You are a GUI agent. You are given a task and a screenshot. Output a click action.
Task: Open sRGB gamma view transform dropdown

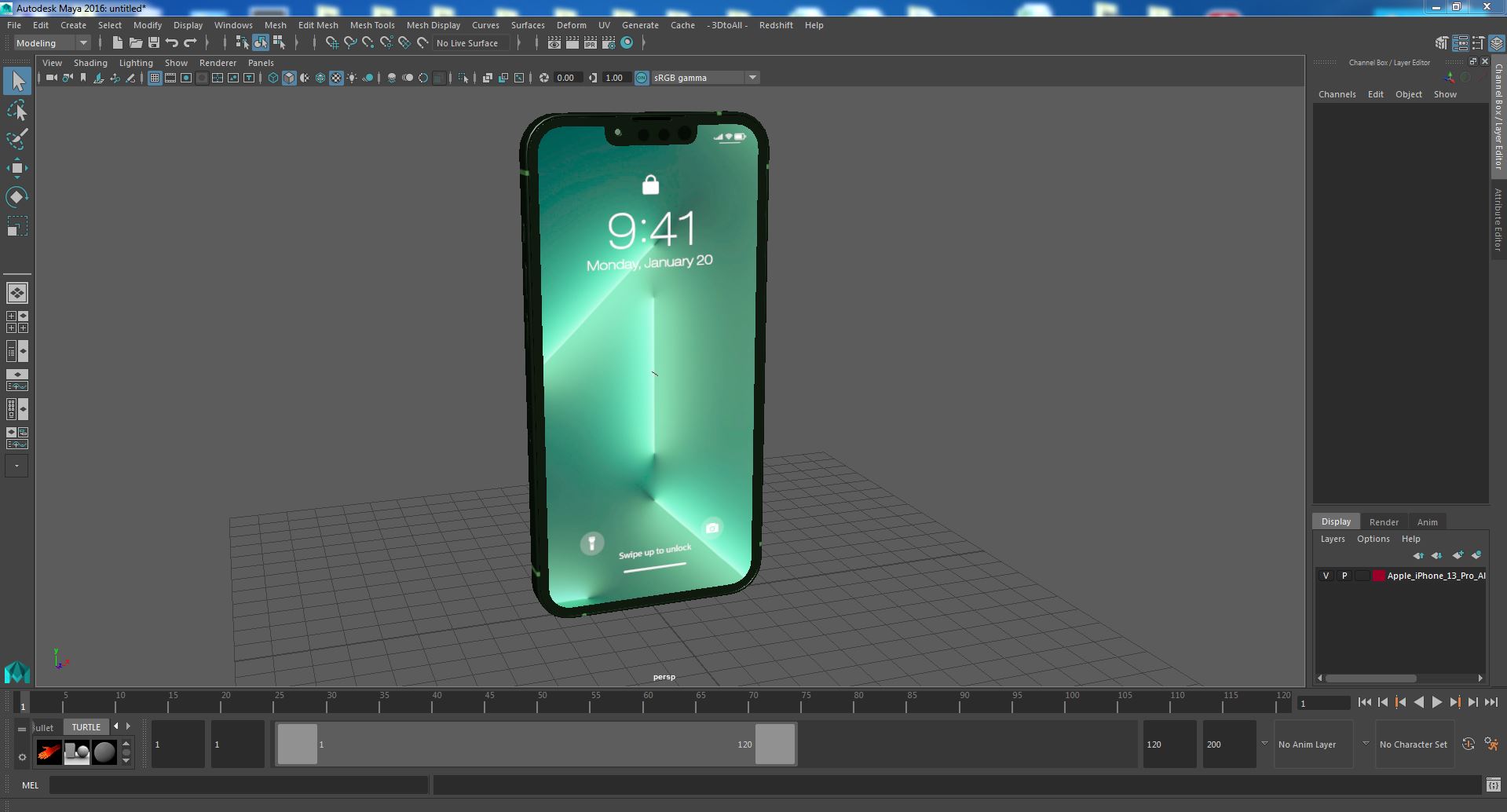pyautogui.click(x=705, y=78)
